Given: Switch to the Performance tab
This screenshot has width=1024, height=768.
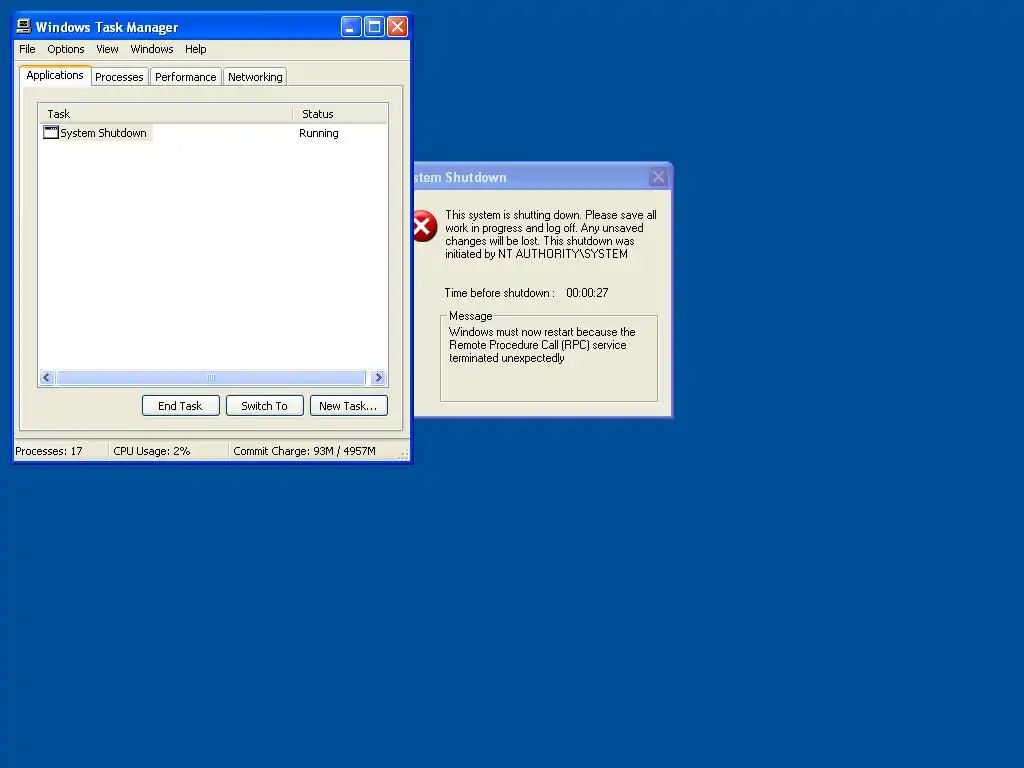Looking at the screenshot, I should point(185,77).
